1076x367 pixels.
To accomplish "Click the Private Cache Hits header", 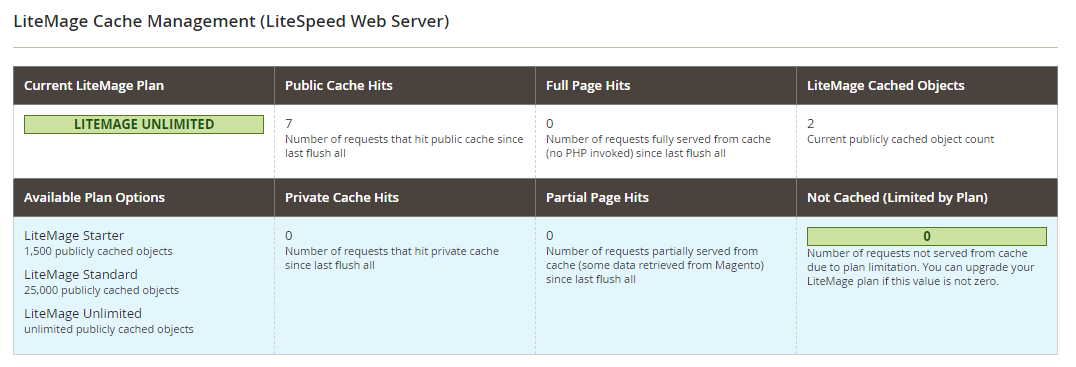I will click(342, 198).
